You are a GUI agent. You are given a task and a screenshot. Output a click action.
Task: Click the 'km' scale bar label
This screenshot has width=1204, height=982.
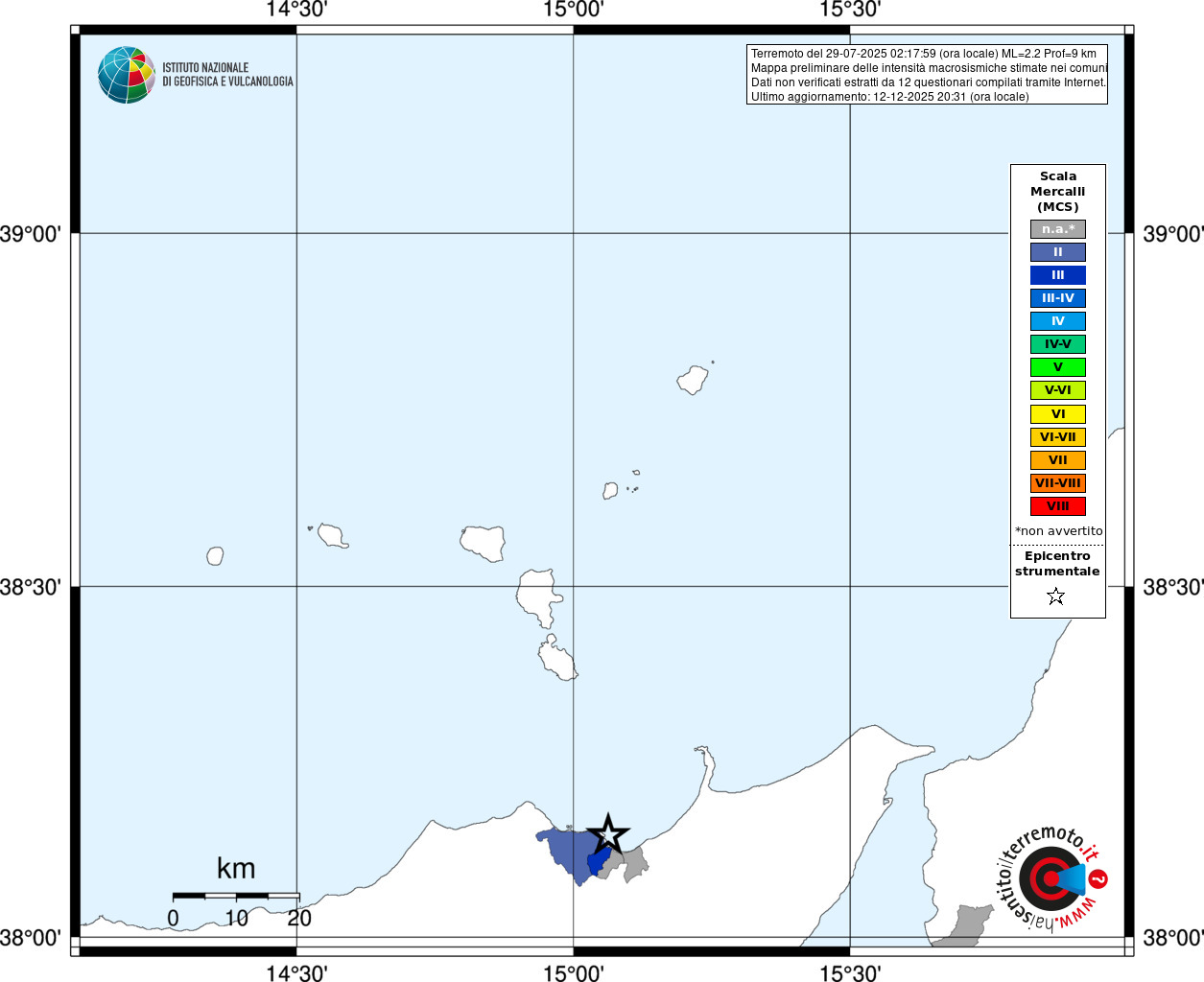click(236, 869)
